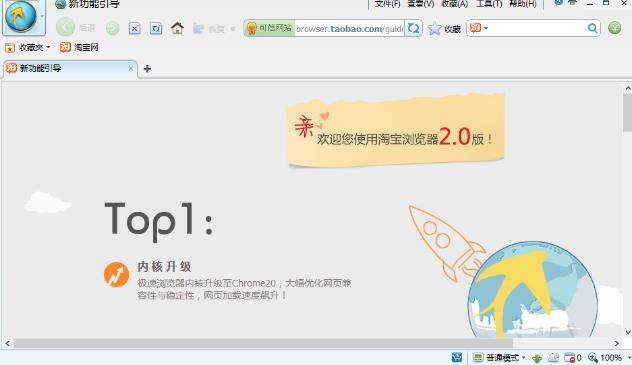Open the 工具(T) menu
This screenshot has width=632, height=365.
(489, 4)
